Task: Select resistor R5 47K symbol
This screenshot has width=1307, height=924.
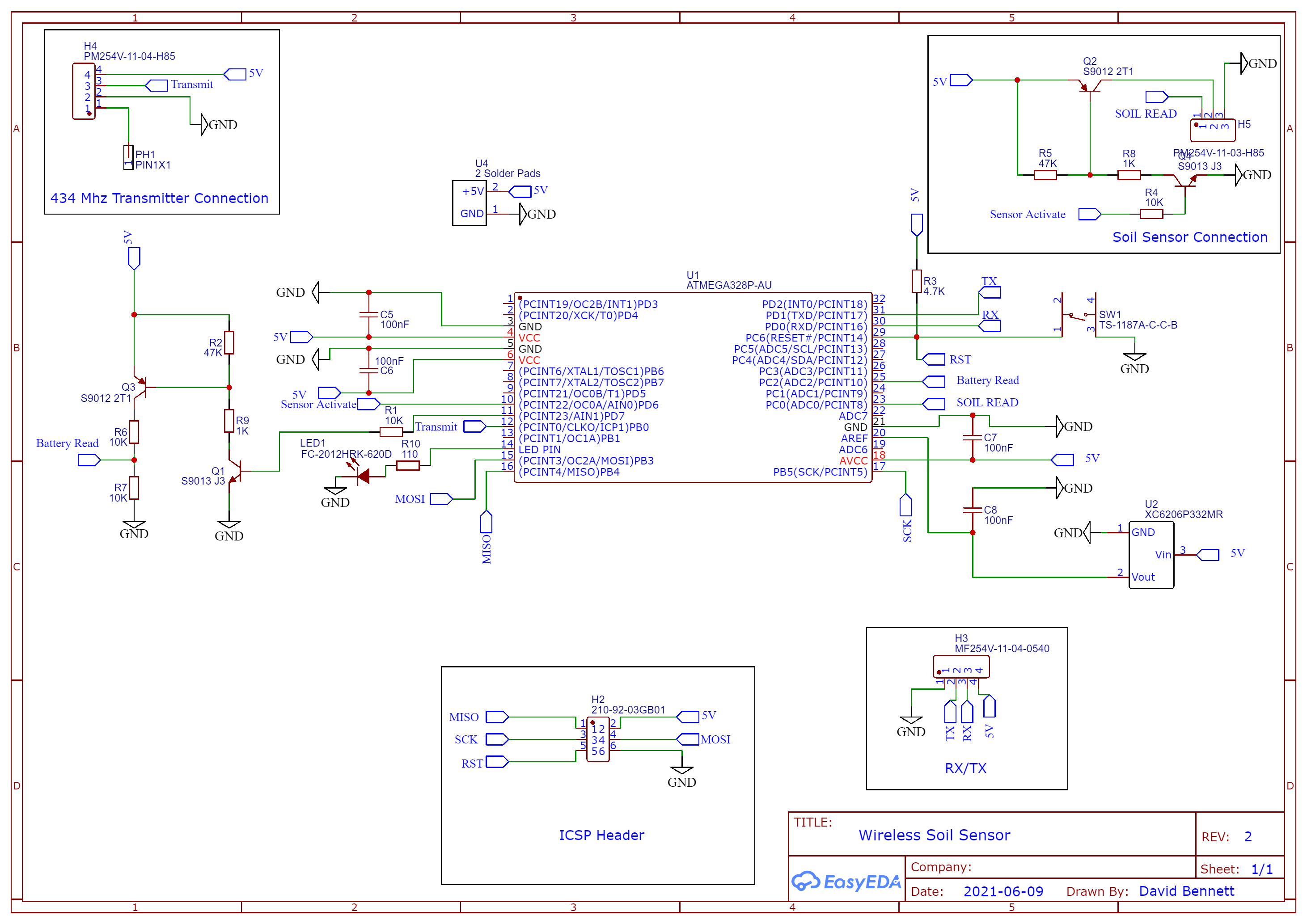Action: 1045,175
